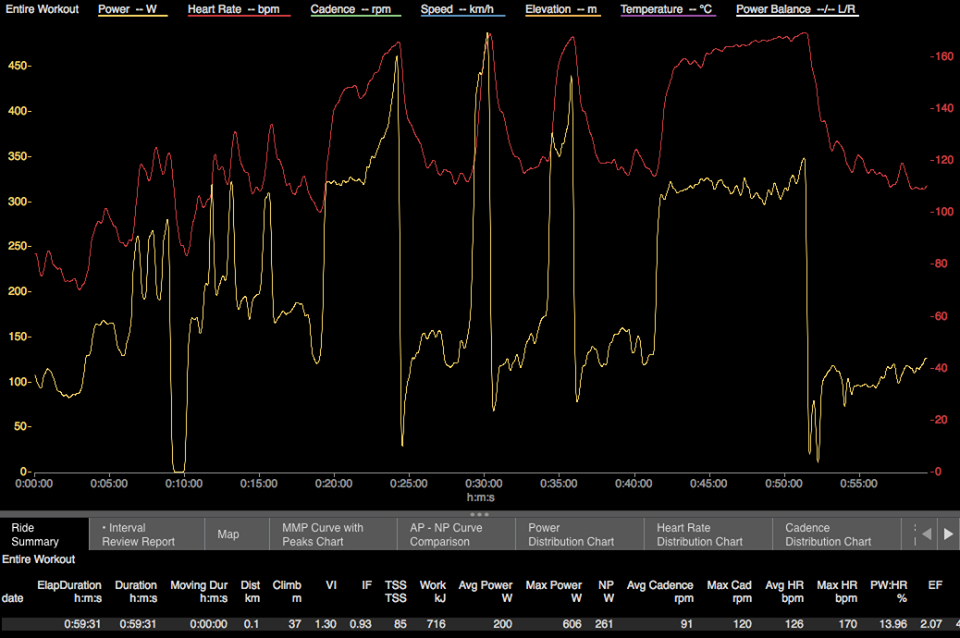Click the Entire Workout label above chart
Screen dimensions: 960x638
(x=41, y=9)
